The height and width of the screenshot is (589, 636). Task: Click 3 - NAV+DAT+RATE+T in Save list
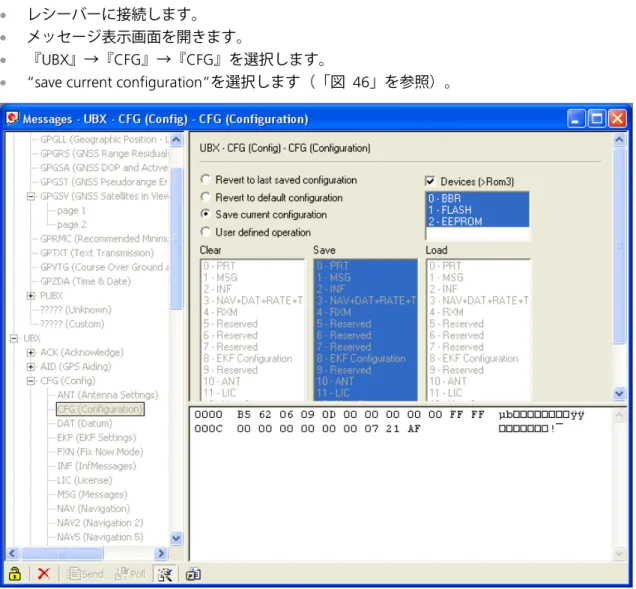[x=365, y=301]
